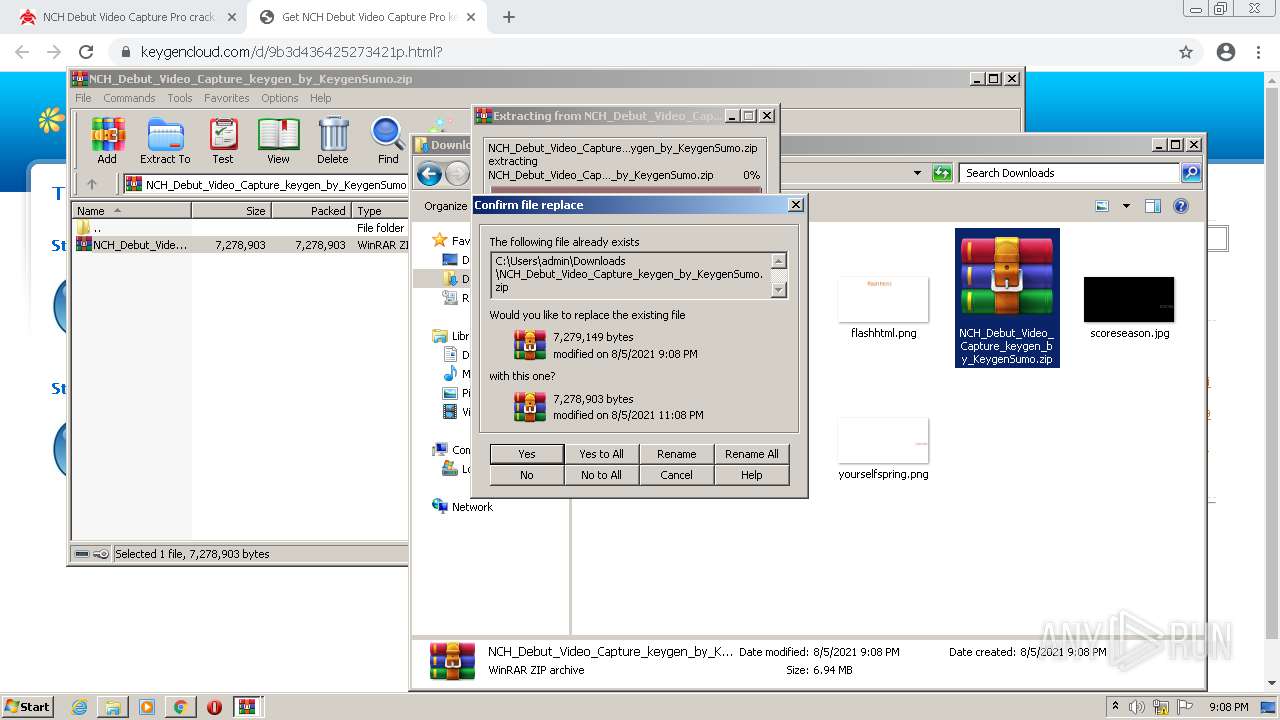Image resolution: width=1280 pixels, height=720 pixels.
Task: Close the Confirm file replace dialog
Action: pyautogui.click(x=795, y=205)
